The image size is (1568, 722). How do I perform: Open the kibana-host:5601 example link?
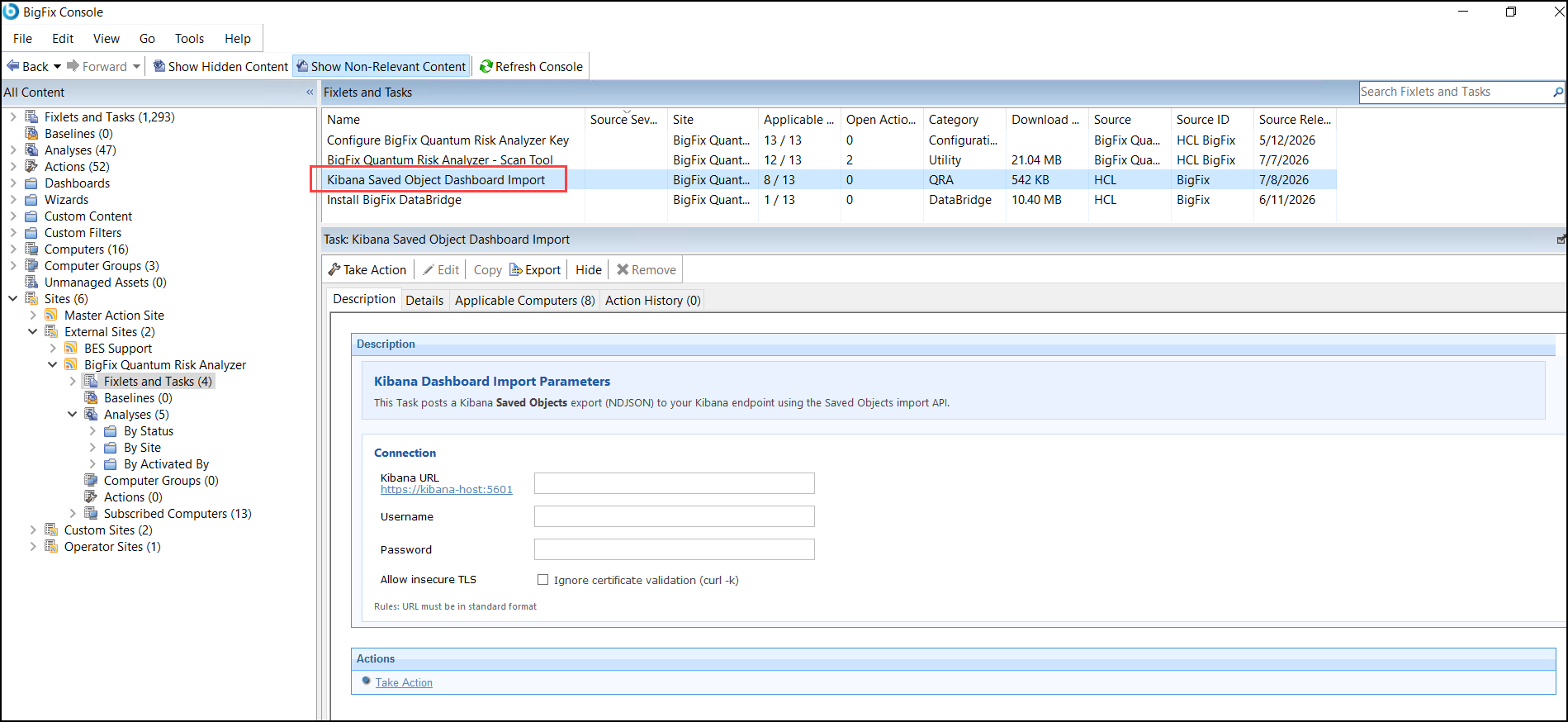pos(447,490)
